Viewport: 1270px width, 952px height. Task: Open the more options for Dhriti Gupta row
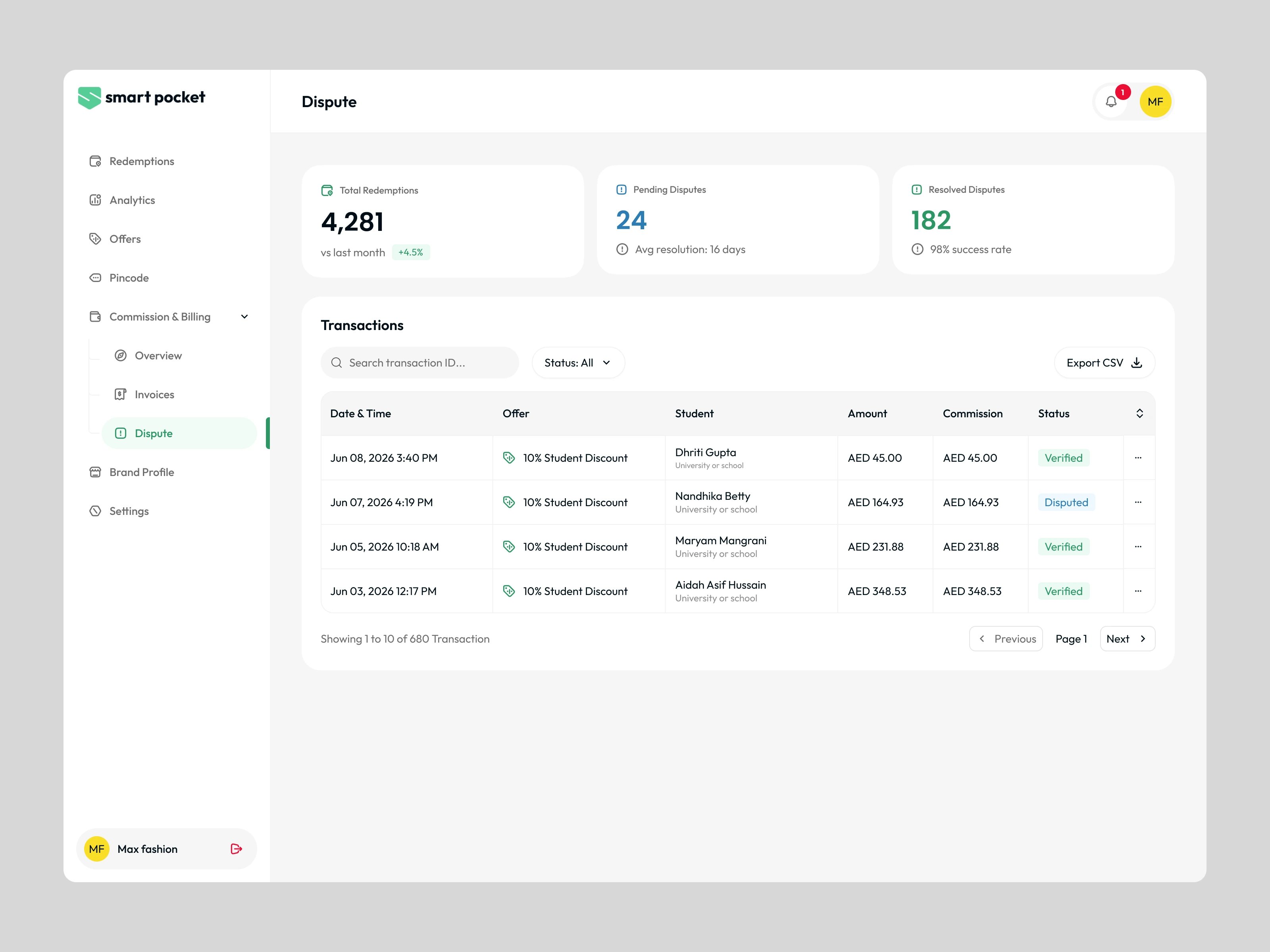[x=1138, y=458]
